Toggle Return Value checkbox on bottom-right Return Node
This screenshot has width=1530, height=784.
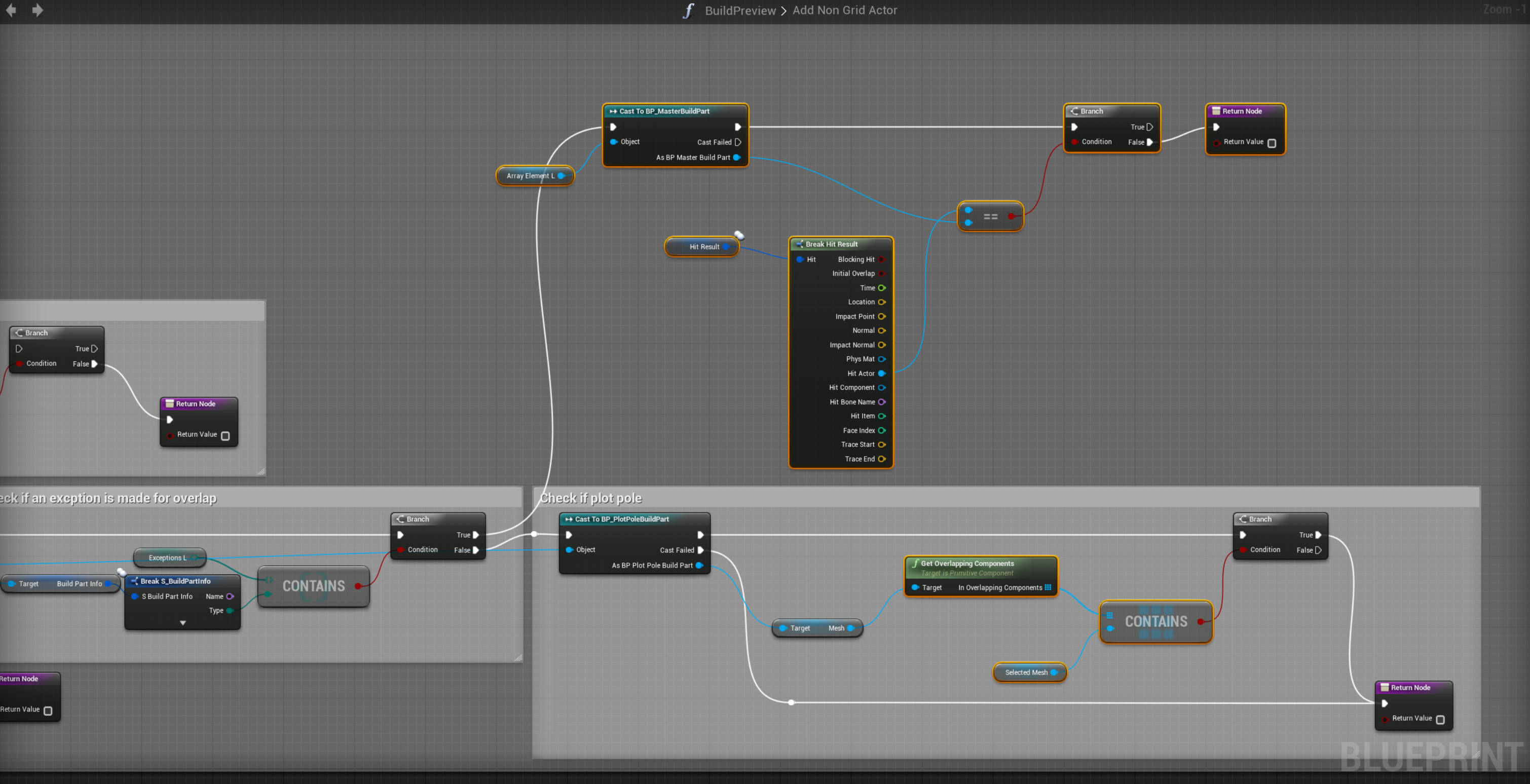1440,719
